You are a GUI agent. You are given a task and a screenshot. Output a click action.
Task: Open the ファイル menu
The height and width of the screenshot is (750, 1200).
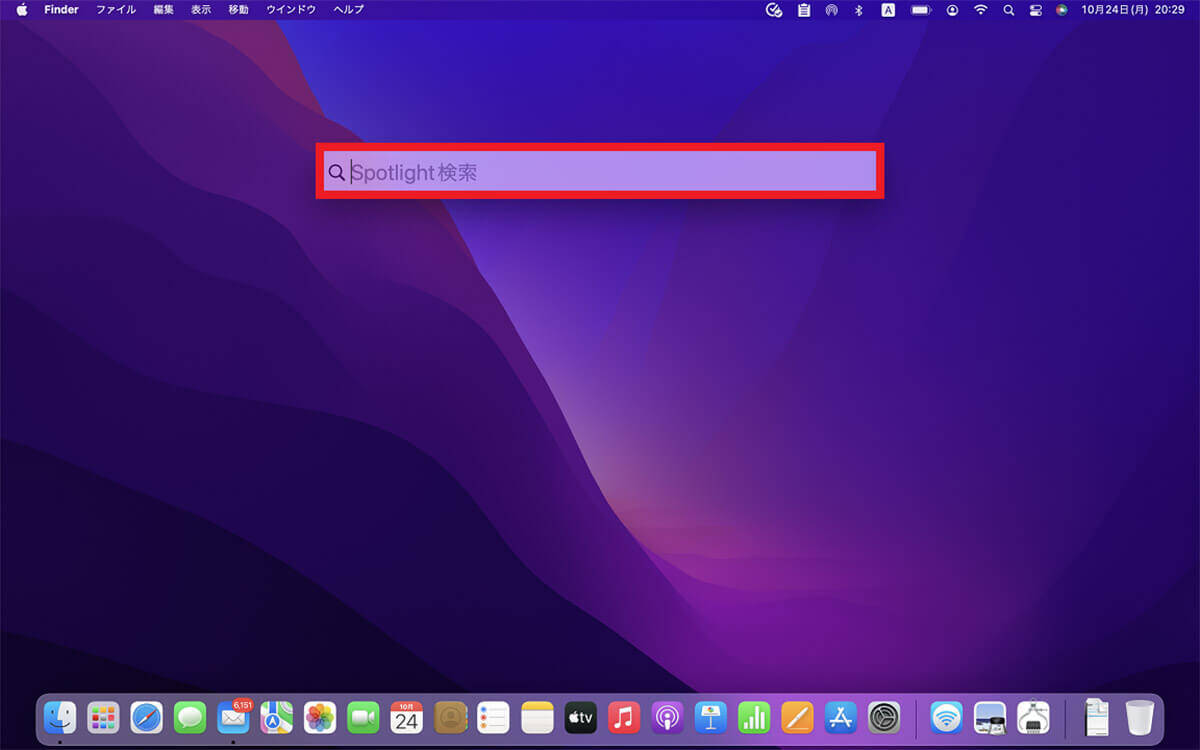tap(115, 9)
